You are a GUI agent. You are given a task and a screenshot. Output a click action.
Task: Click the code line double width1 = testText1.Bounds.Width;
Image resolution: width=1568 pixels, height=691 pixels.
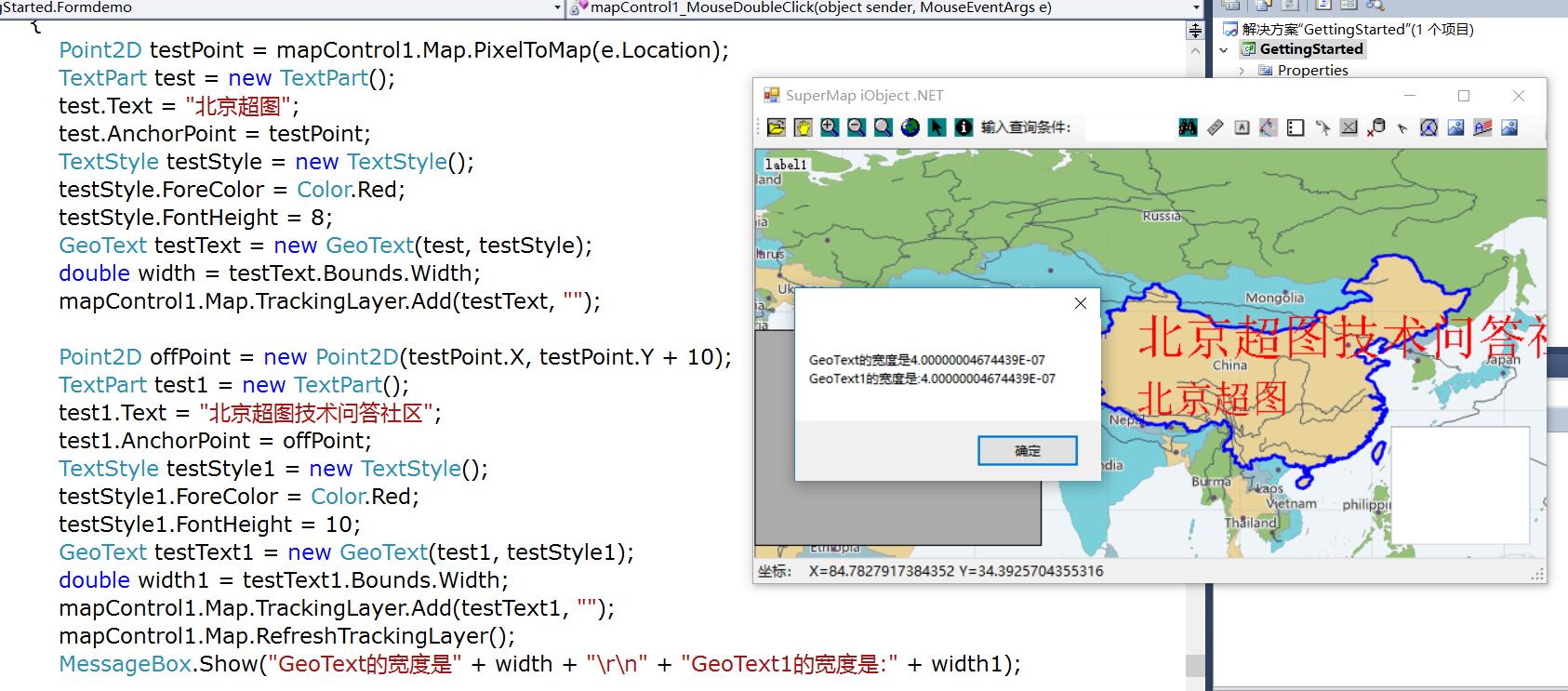pos(284,580)
